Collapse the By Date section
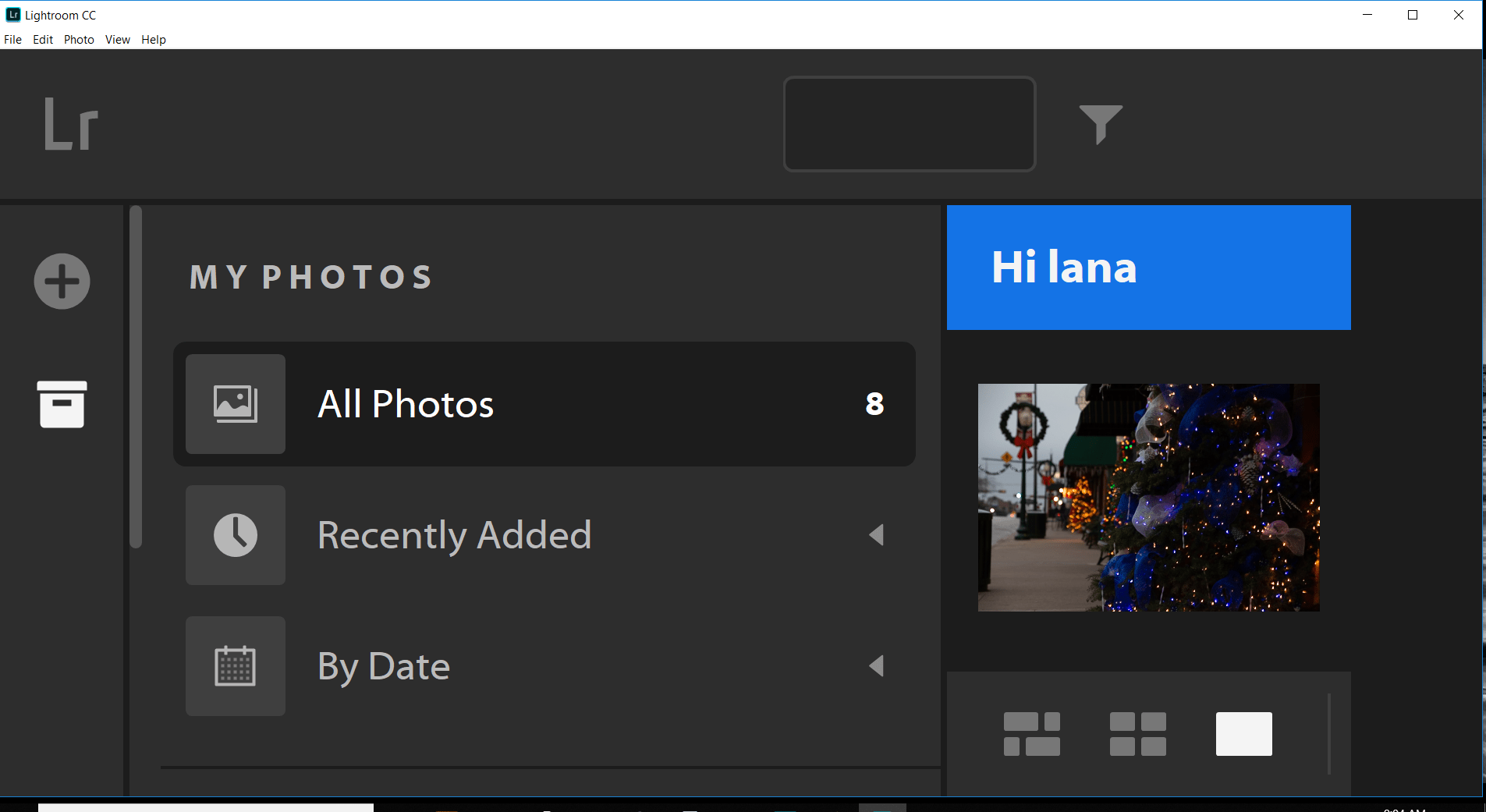1486x812 pixels. pyautogui.click(x=877, y=665)
